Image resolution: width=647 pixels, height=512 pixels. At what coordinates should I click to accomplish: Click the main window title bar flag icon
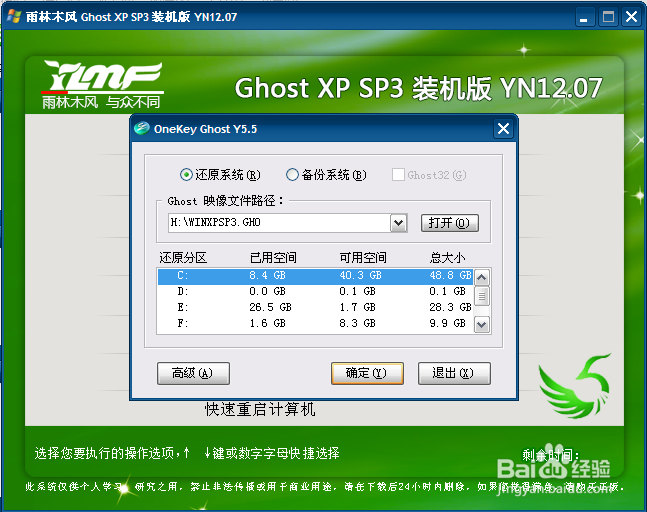pyautogui.click(x=14, y=16)
